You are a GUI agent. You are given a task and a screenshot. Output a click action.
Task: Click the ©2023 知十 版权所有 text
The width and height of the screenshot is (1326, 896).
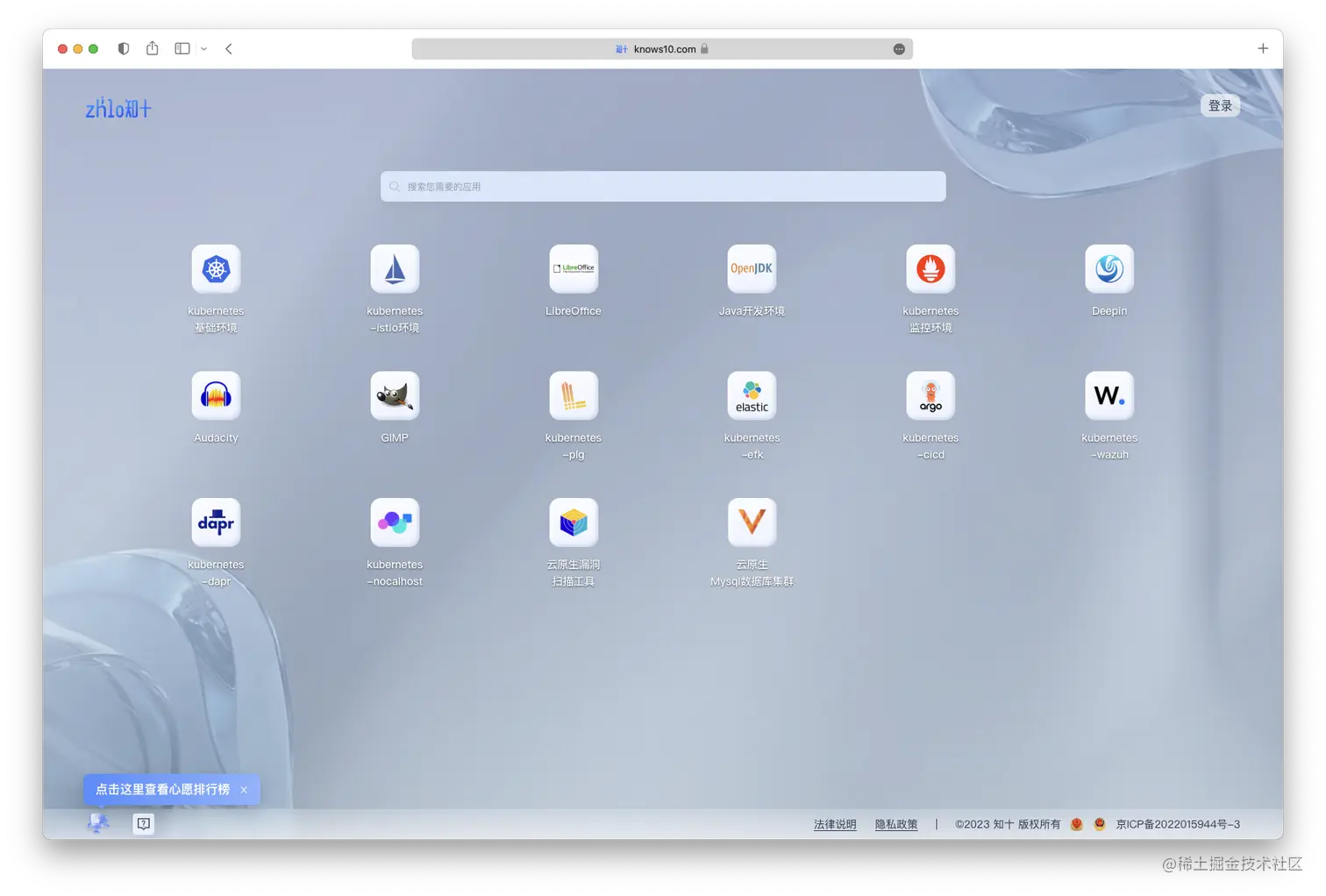(x=1008, y=824)
